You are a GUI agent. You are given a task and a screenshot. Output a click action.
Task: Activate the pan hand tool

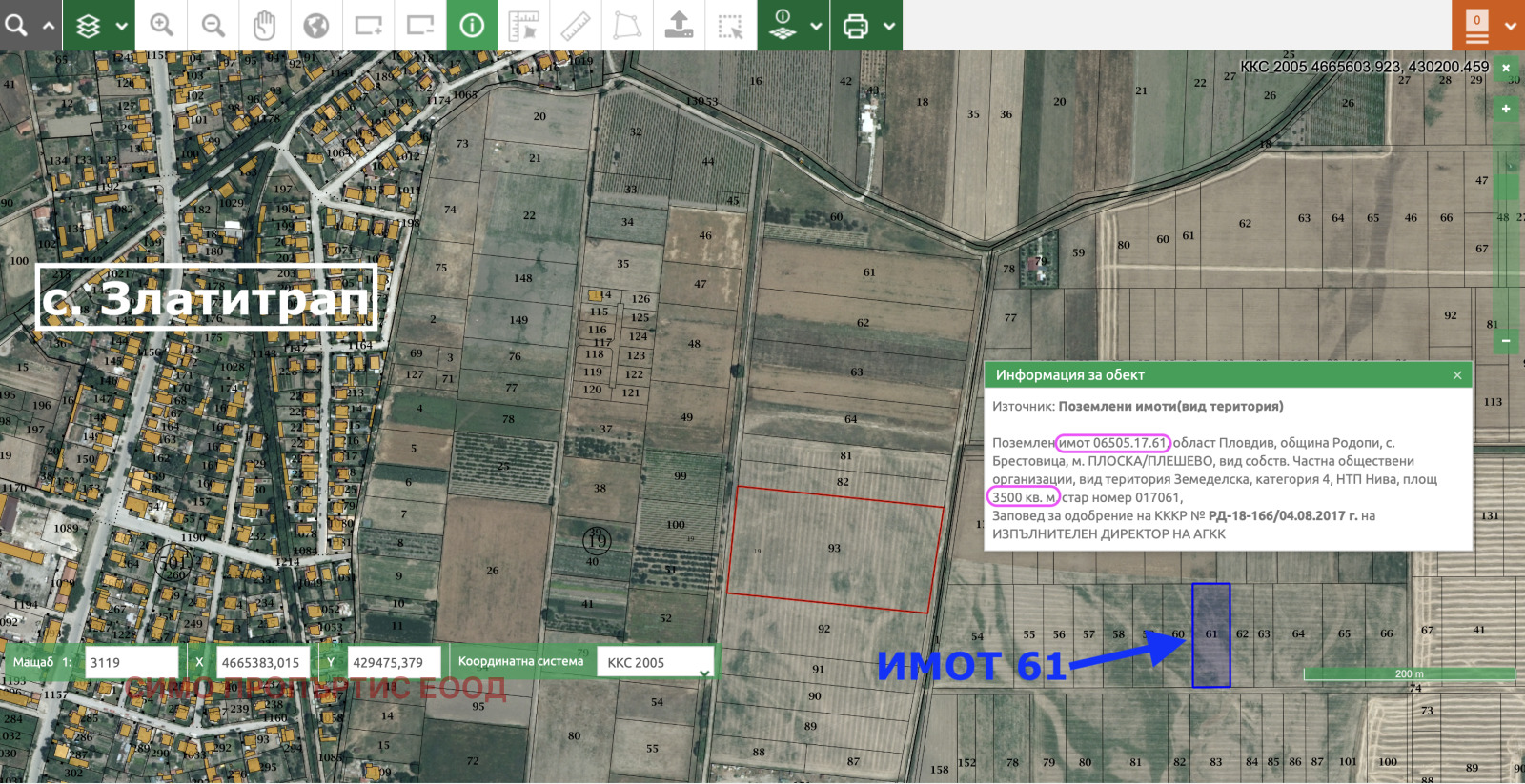tap(265, 25)
